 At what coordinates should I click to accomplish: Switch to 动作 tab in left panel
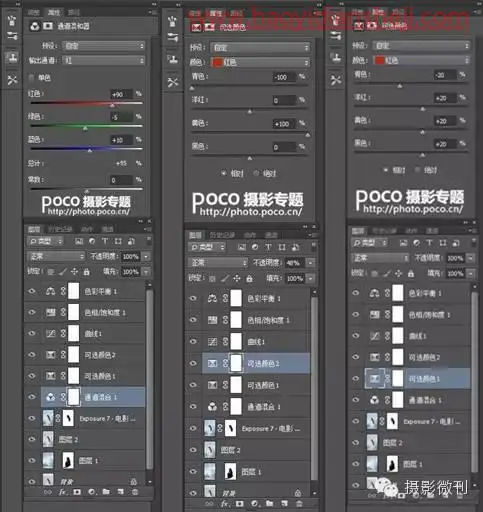pos(87,229)
